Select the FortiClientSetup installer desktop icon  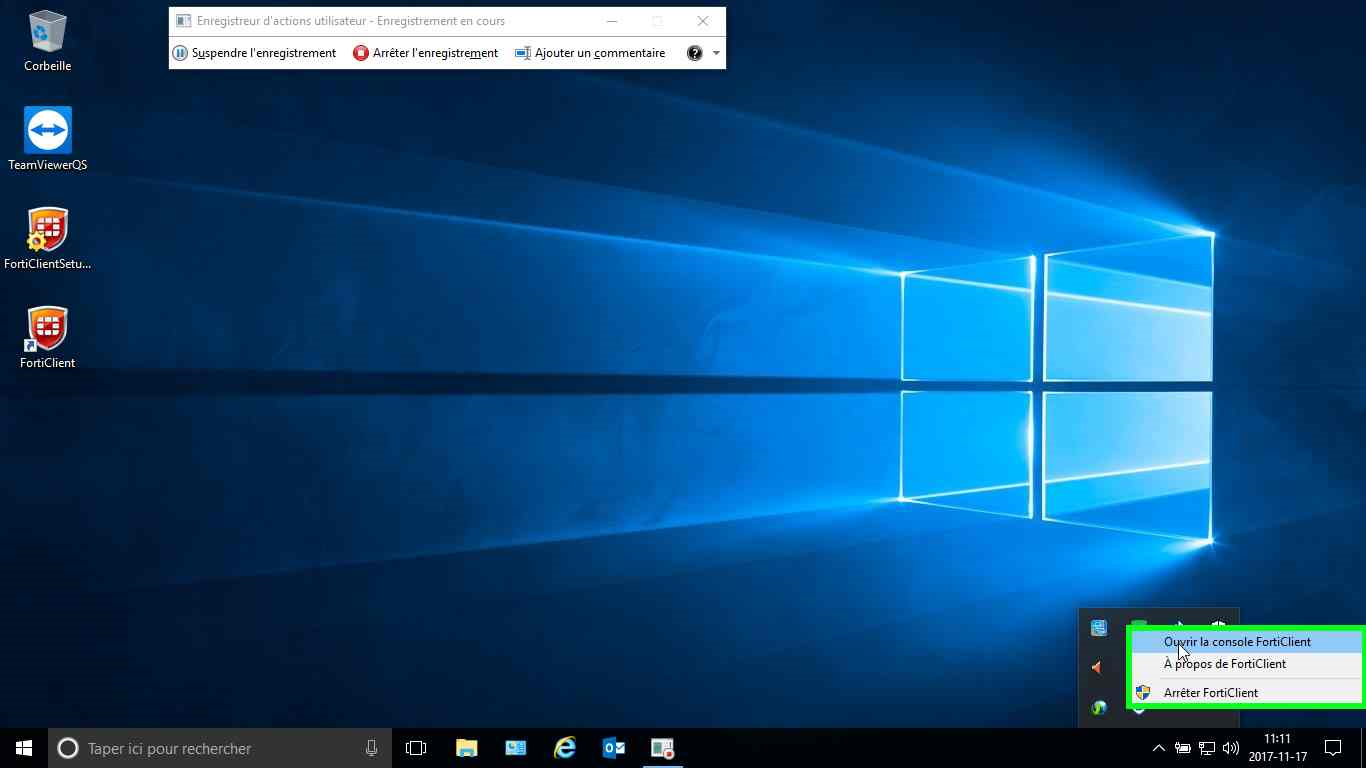point(48,238)
